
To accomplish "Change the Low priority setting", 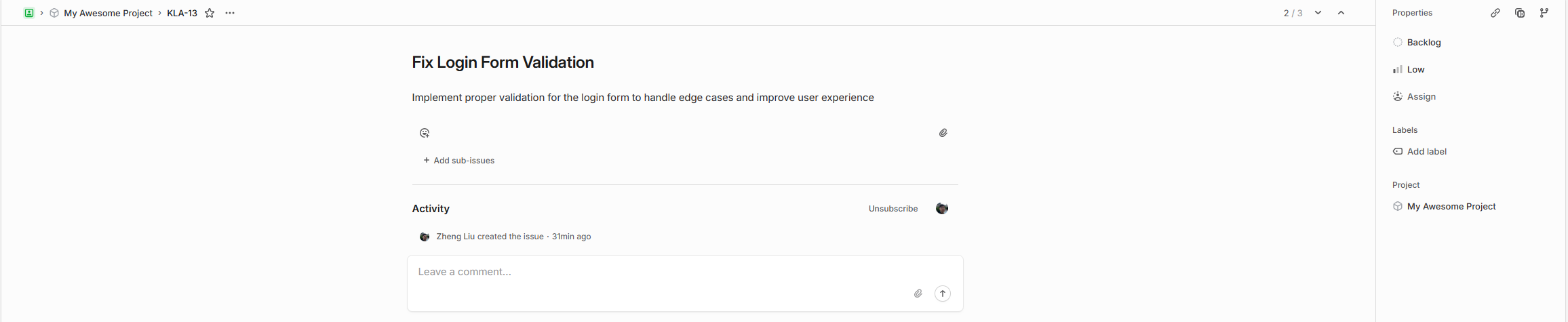I will 1415,69.
